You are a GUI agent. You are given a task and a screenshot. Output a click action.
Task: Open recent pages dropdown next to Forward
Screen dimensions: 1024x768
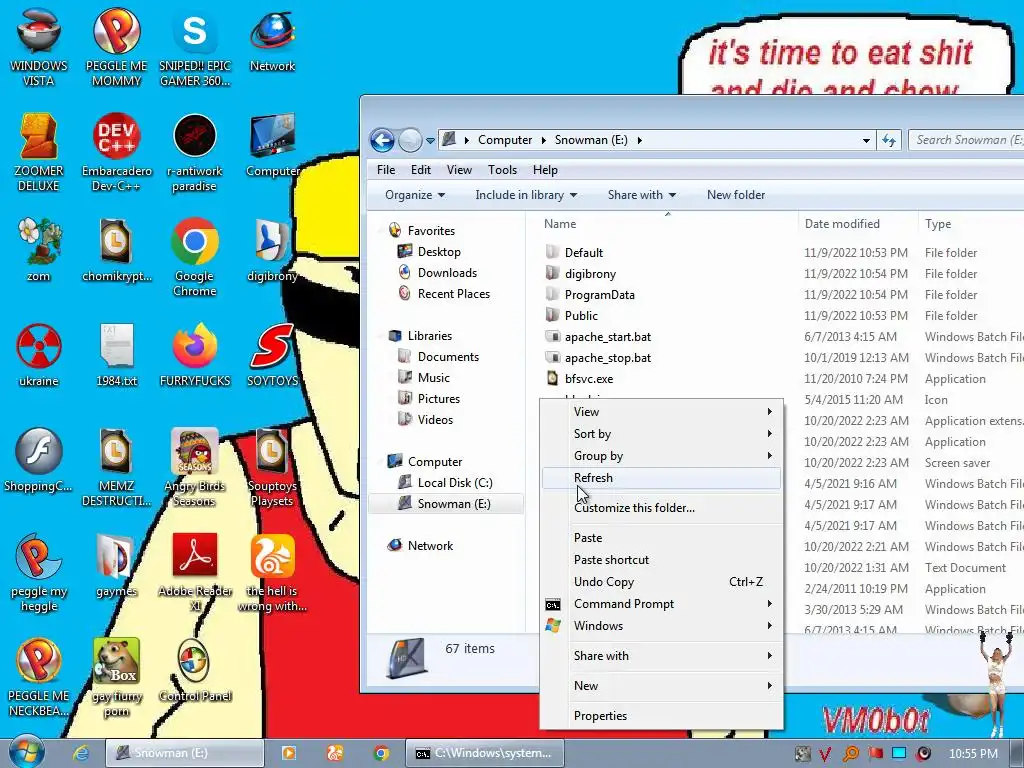pos(430,140)
